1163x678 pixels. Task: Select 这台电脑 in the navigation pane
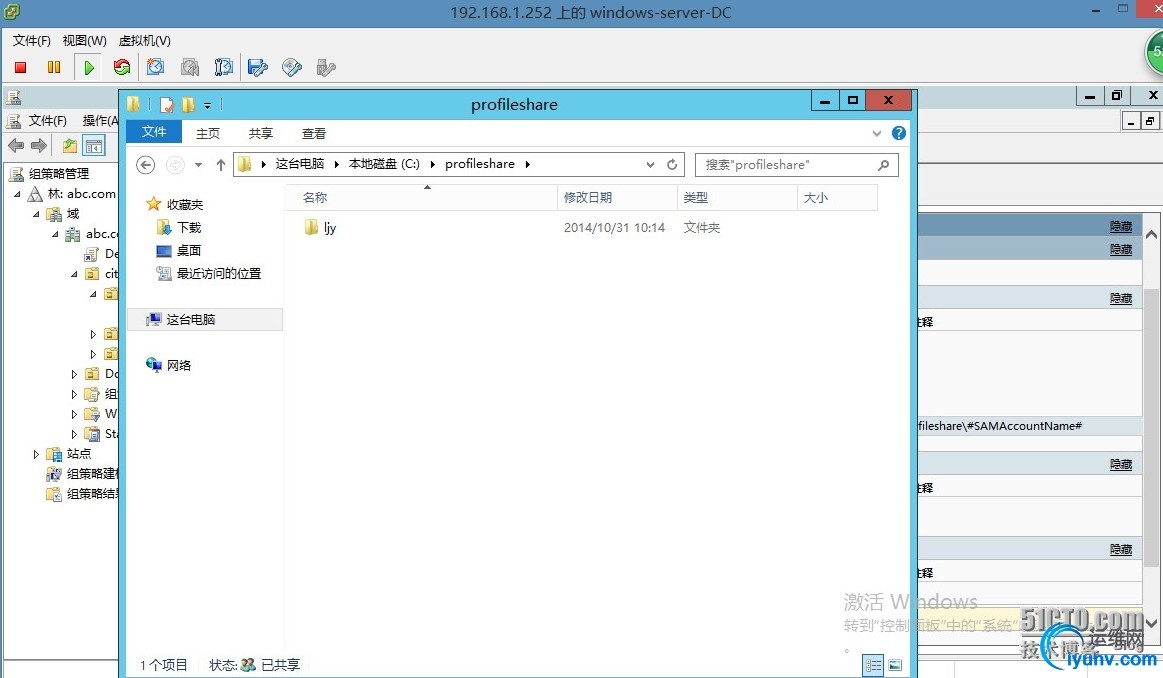205,320
